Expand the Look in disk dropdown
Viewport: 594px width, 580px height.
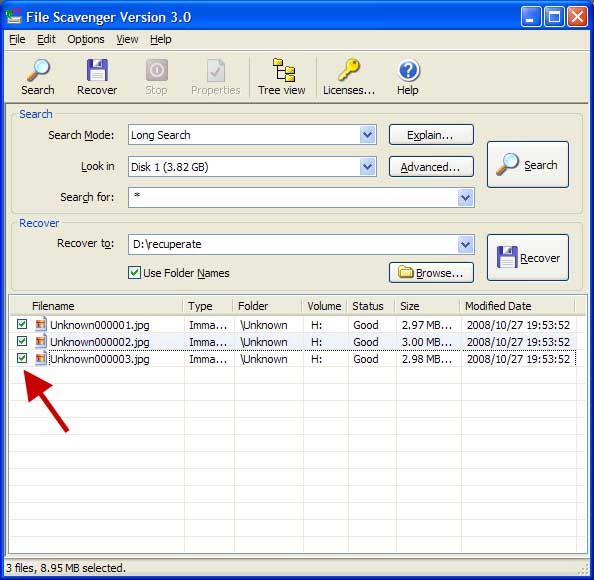(367, 167)
